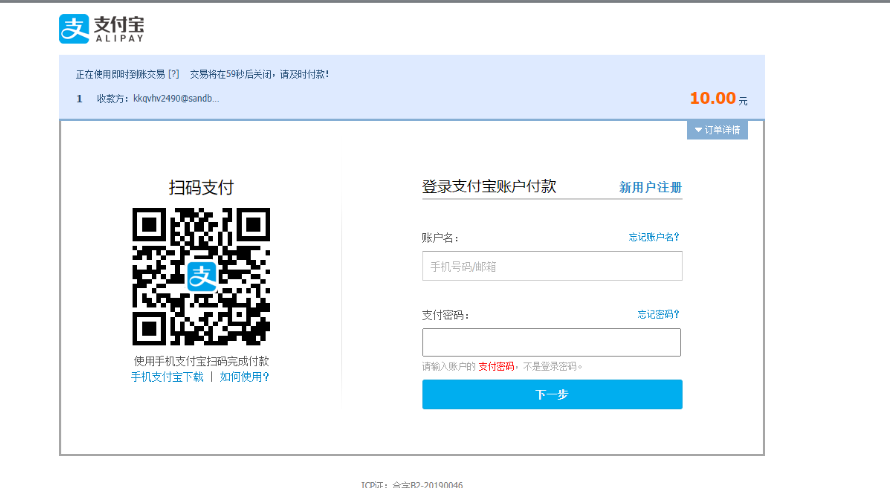890x488 pixels.
Task: Focus the 支付密码 password field
Action: tap(551, 342)
